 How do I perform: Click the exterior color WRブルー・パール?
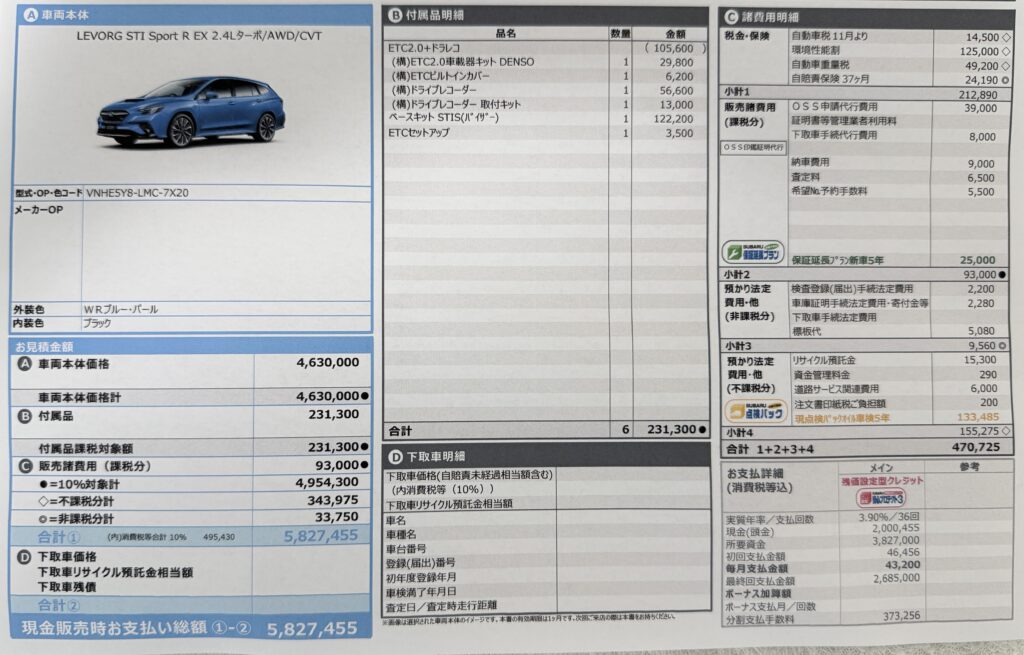click(x=121, y=309)
